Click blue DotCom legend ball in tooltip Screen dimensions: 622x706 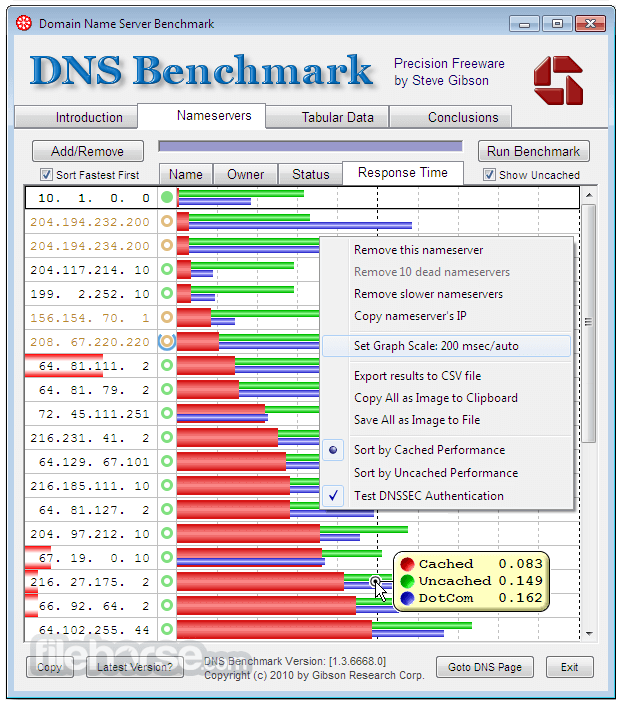[408, 598]
